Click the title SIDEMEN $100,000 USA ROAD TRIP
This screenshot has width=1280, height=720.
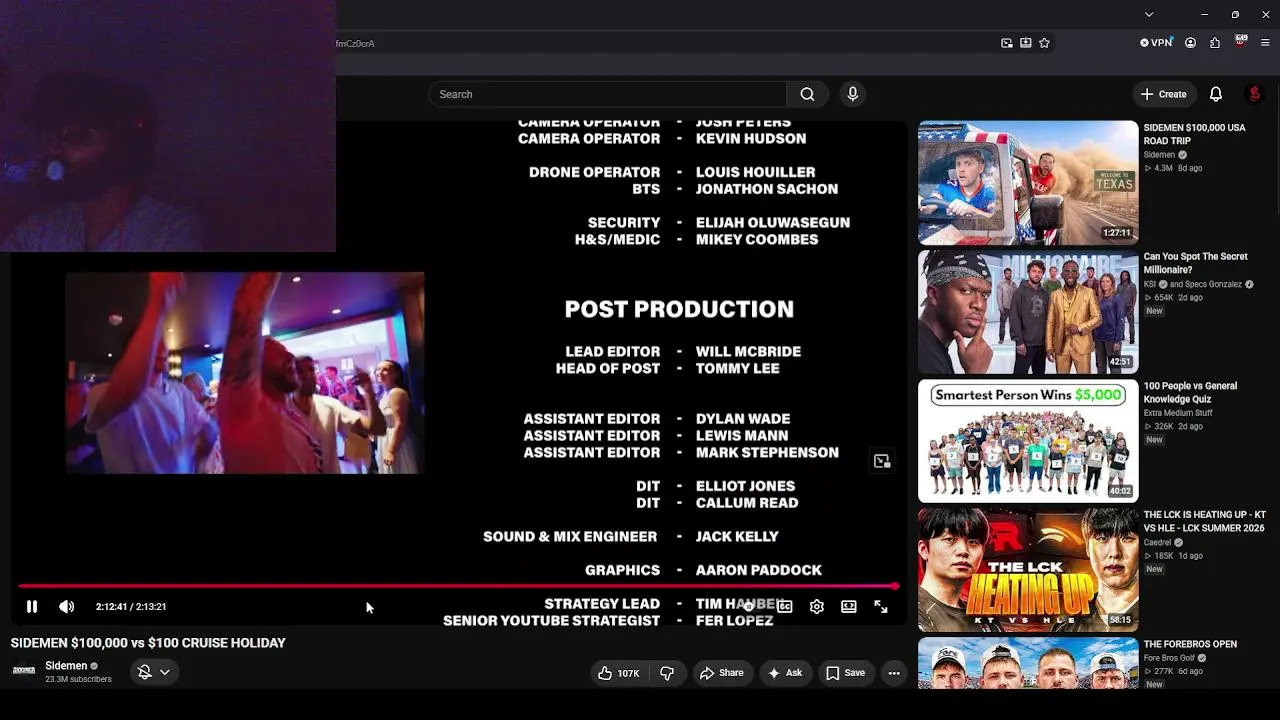click(x=1194, y=134)
